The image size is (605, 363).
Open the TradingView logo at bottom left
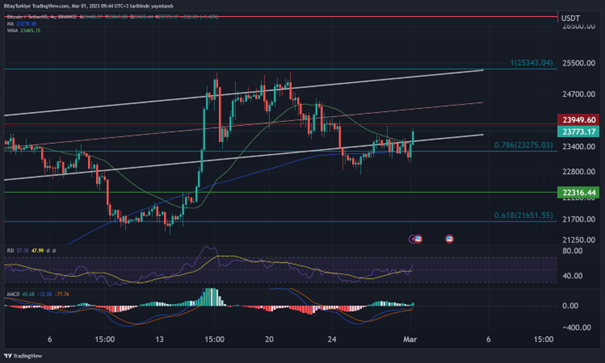click(23, 356)
